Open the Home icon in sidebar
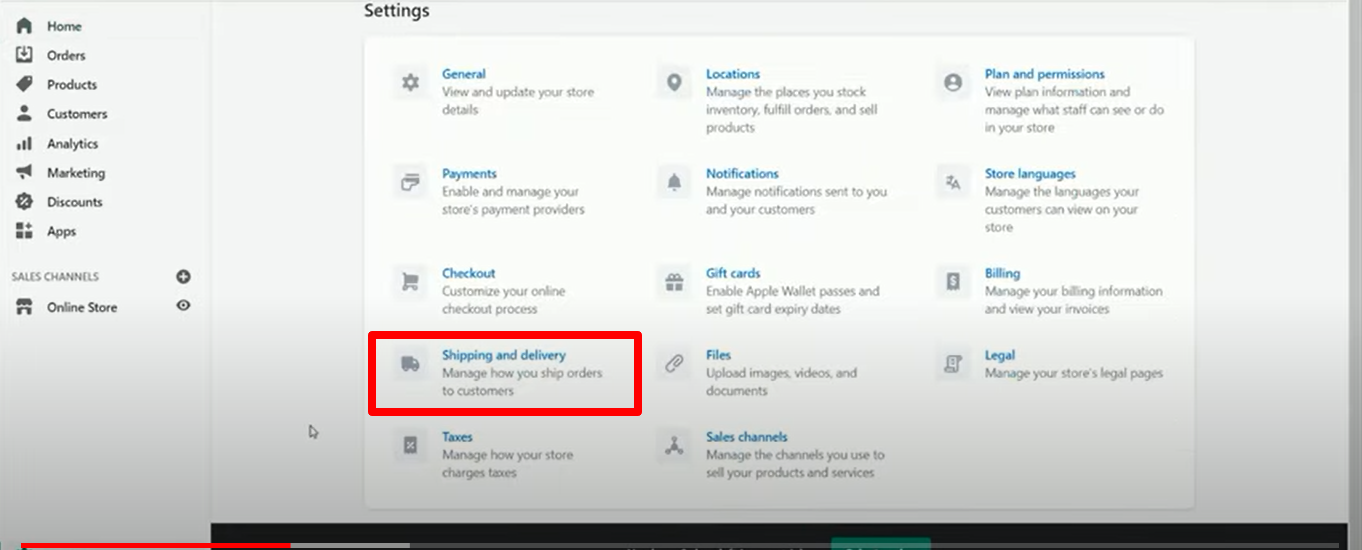The image size is (1362, 550). point(24,26)
